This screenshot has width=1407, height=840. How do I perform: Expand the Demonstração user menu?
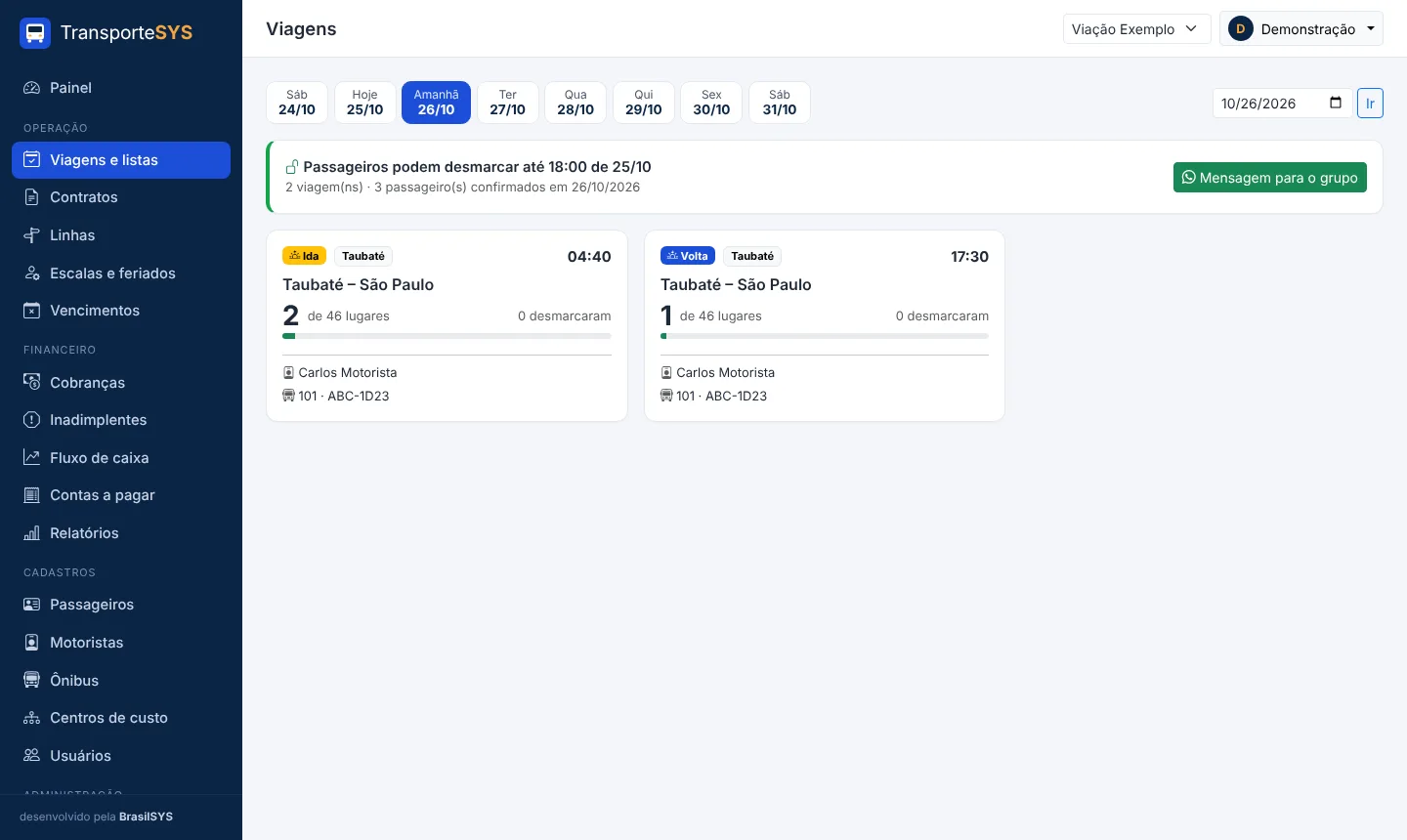point(1300,28)
